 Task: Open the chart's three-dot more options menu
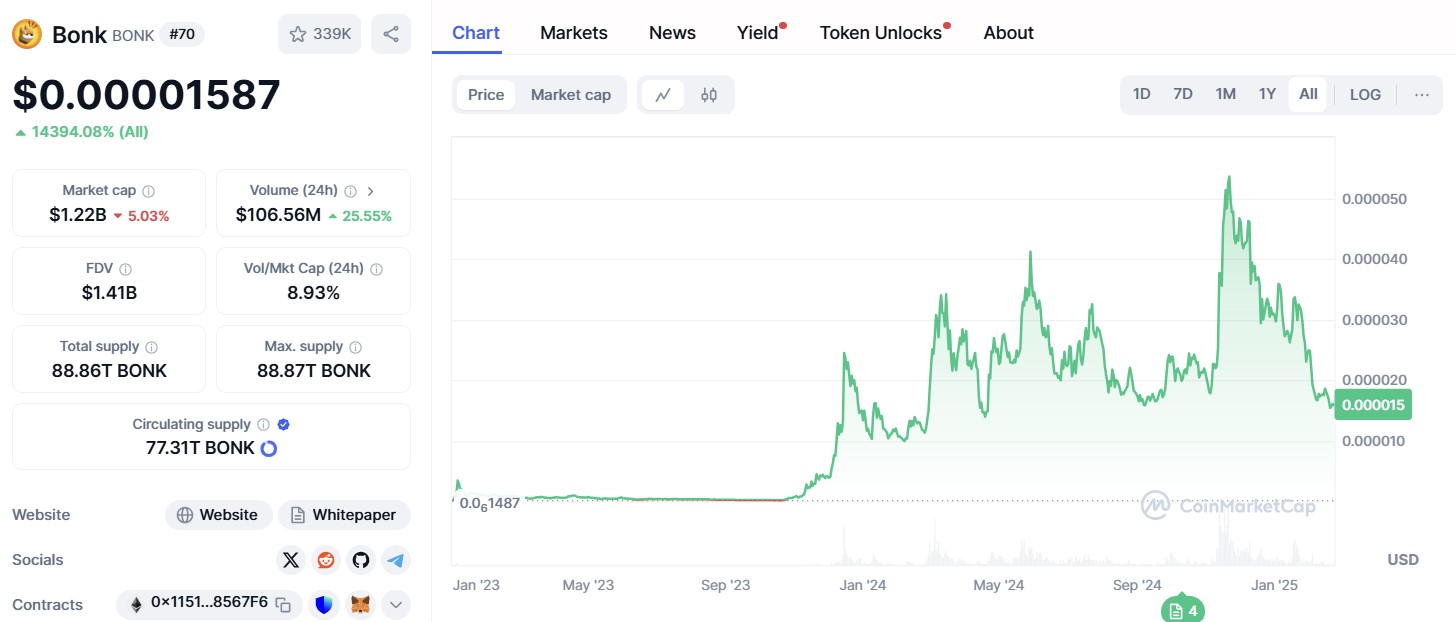[x=1422, y=95]
